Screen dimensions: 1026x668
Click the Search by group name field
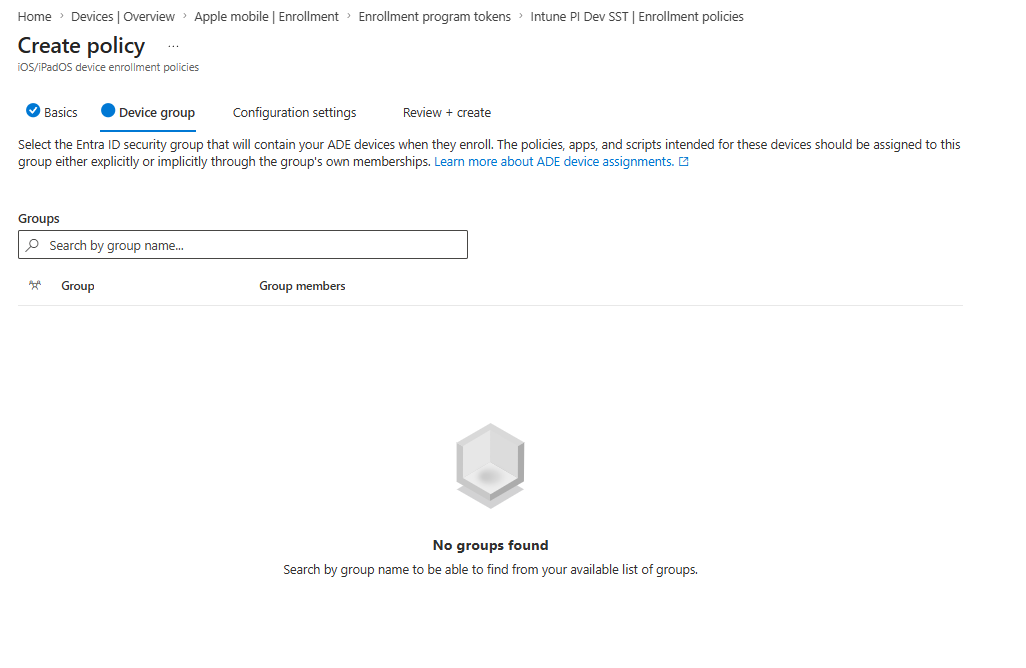pyautogui.click(x=243, y=245)
